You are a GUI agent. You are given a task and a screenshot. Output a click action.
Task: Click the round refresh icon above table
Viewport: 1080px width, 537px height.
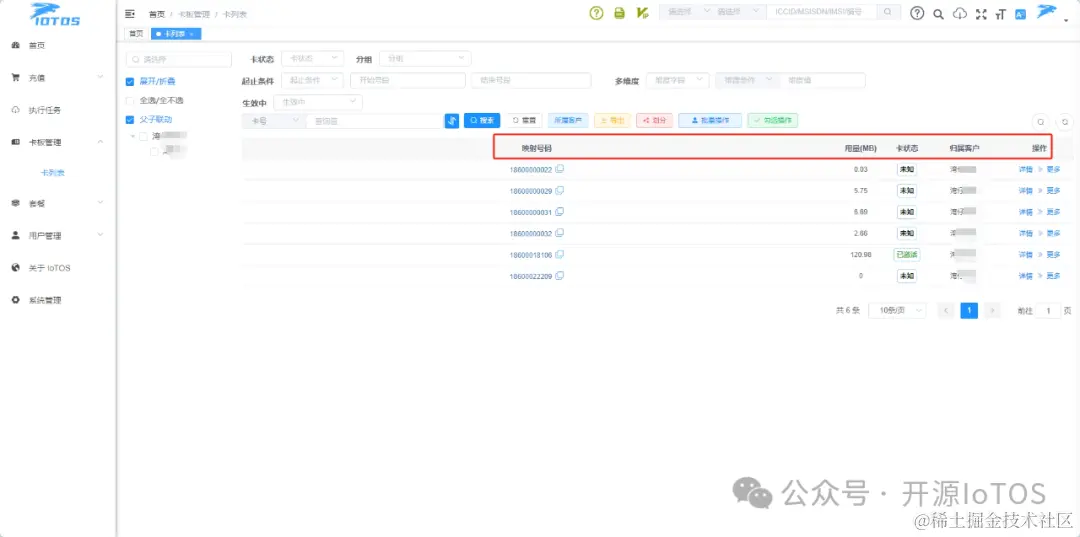pyautogui.click(x=1065, y=121)
